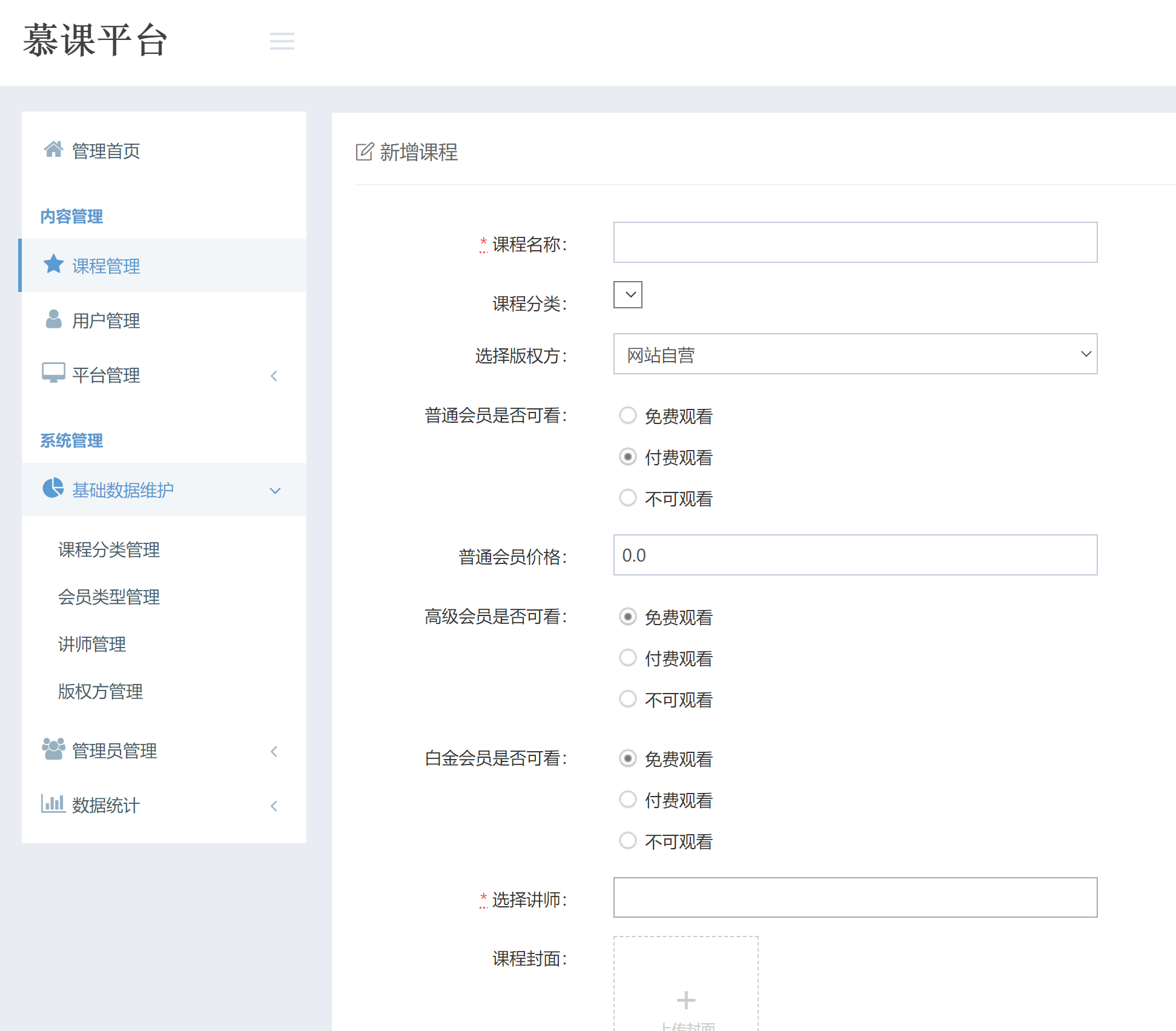Click the bar chart icon for 数据统计

pyautogui.click(x=53, y=803)
